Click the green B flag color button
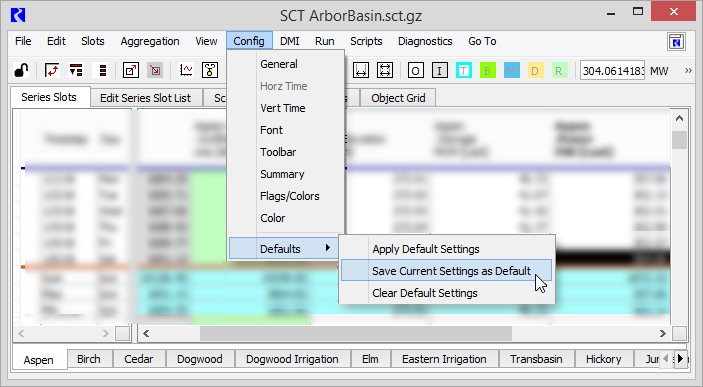This screenshot has height=387, width=703. tap(487, 70)
